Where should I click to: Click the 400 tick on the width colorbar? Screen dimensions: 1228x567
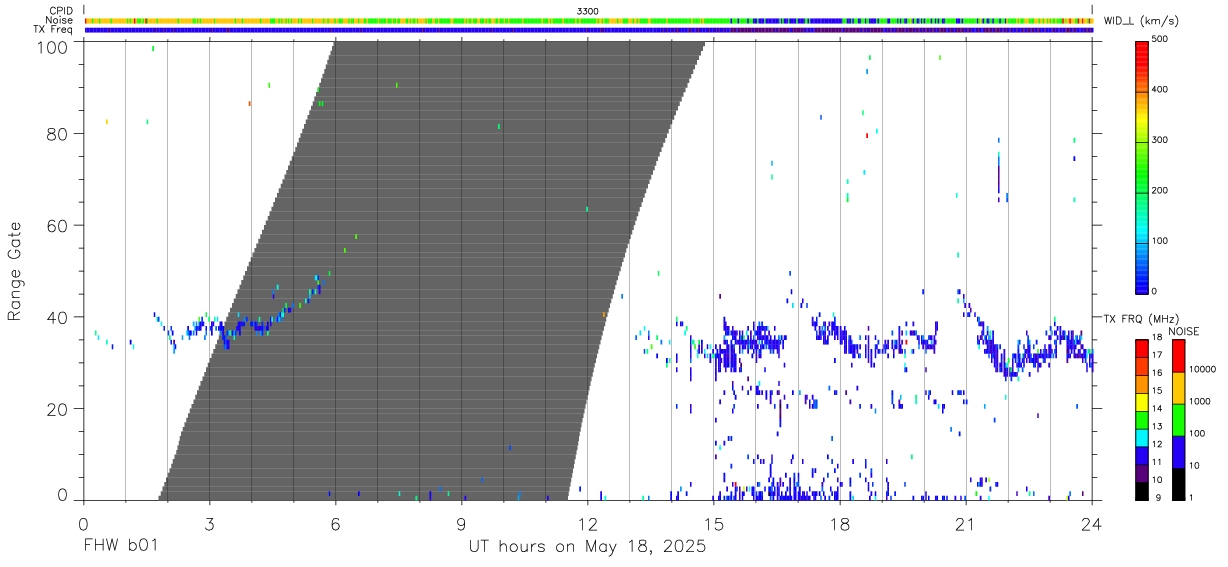[1160, 90]
